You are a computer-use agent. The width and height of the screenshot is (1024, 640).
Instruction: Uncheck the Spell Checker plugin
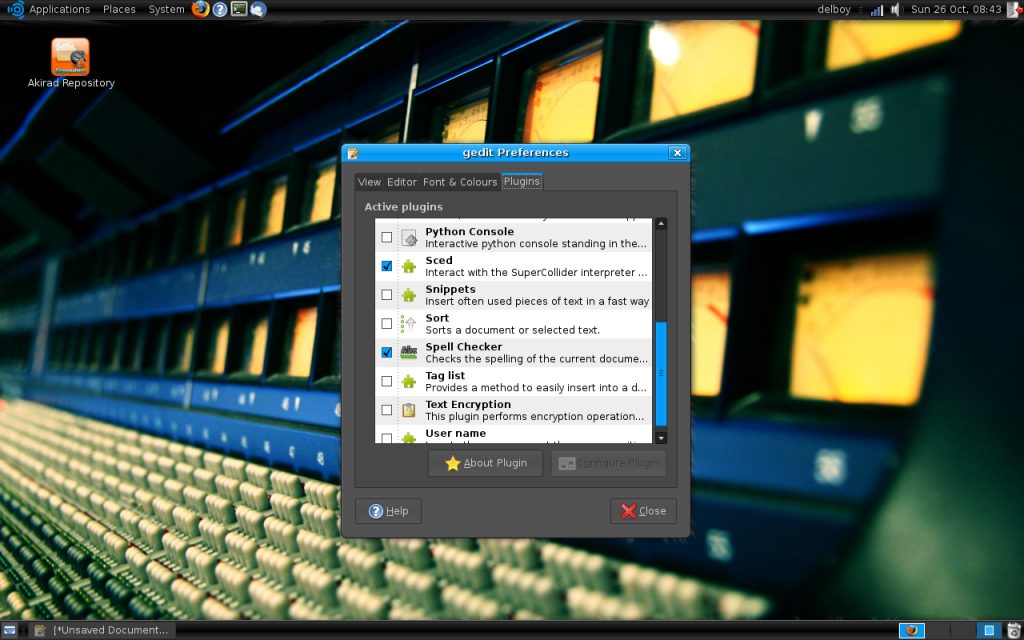click(x=387, y=352)
